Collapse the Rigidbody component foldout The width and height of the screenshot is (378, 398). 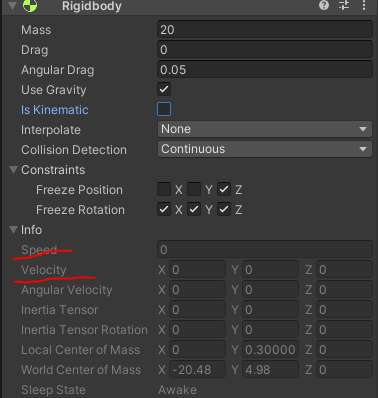pyautogui.click(x=13, y=6)
